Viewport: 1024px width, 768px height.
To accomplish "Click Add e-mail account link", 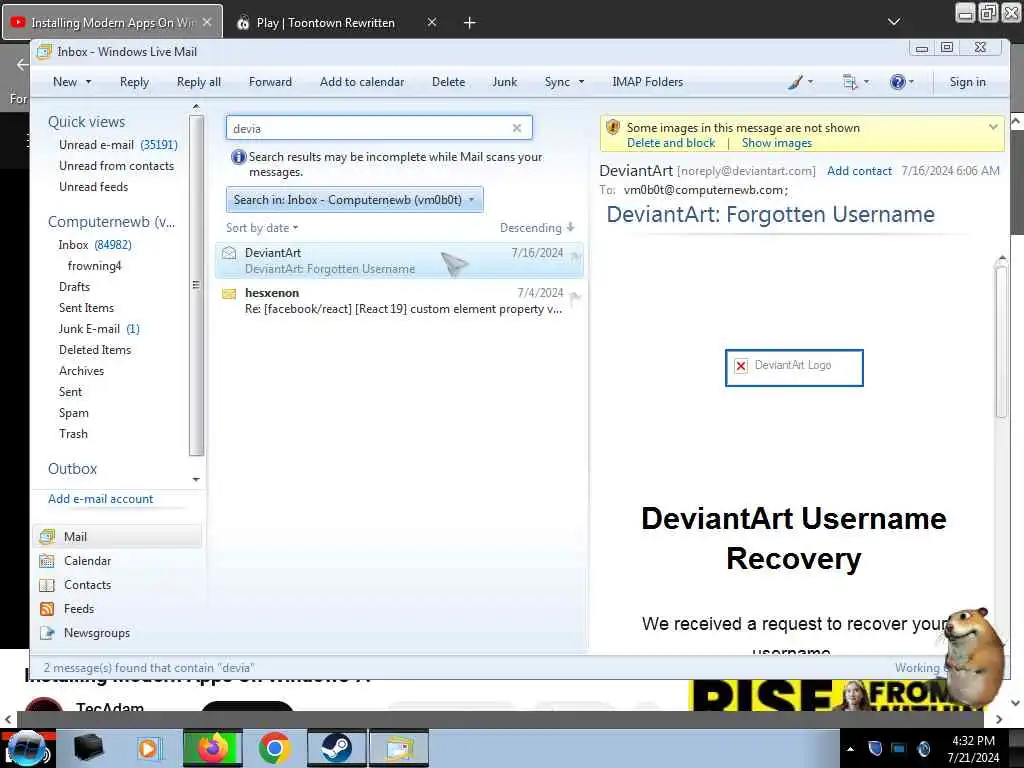I will (100, 499).
